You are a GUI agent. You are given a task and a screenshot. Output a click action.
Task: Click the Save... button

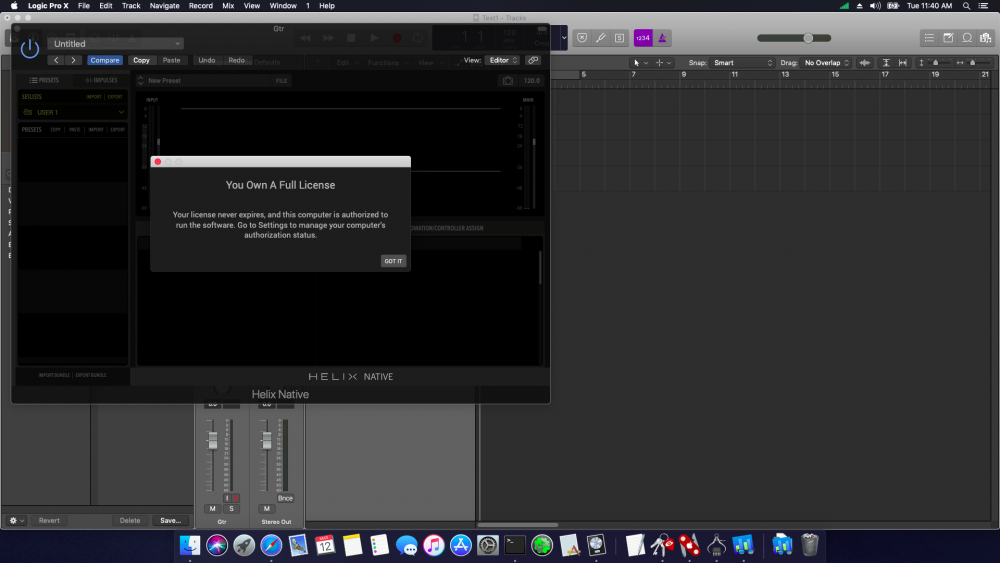coord(170,520)
